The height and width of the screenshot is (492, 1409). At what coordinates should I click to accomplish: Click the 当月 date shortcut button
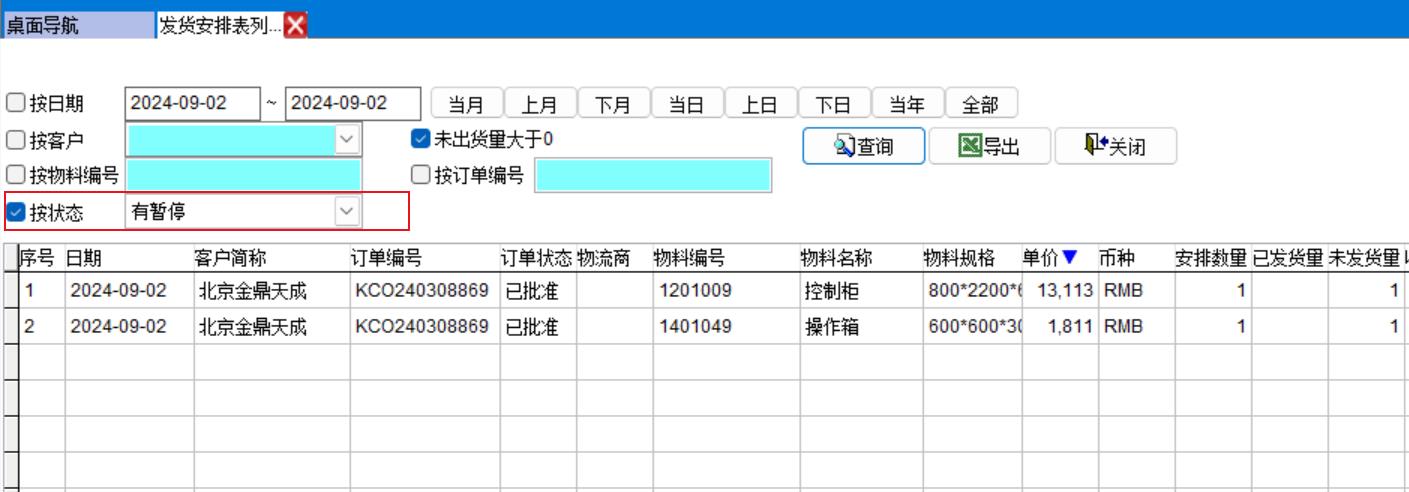(466, 104)
